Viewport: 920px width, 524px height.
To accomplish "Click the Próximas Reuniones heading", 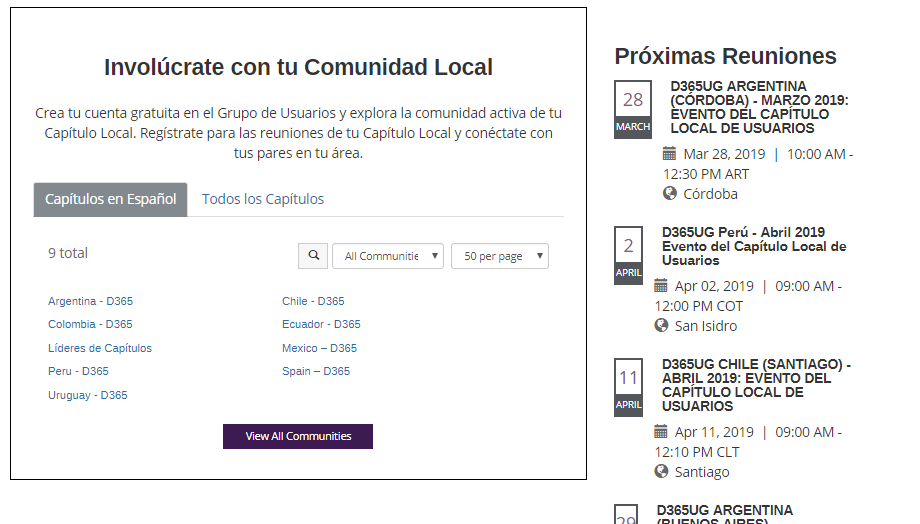I will click(725, 56).
